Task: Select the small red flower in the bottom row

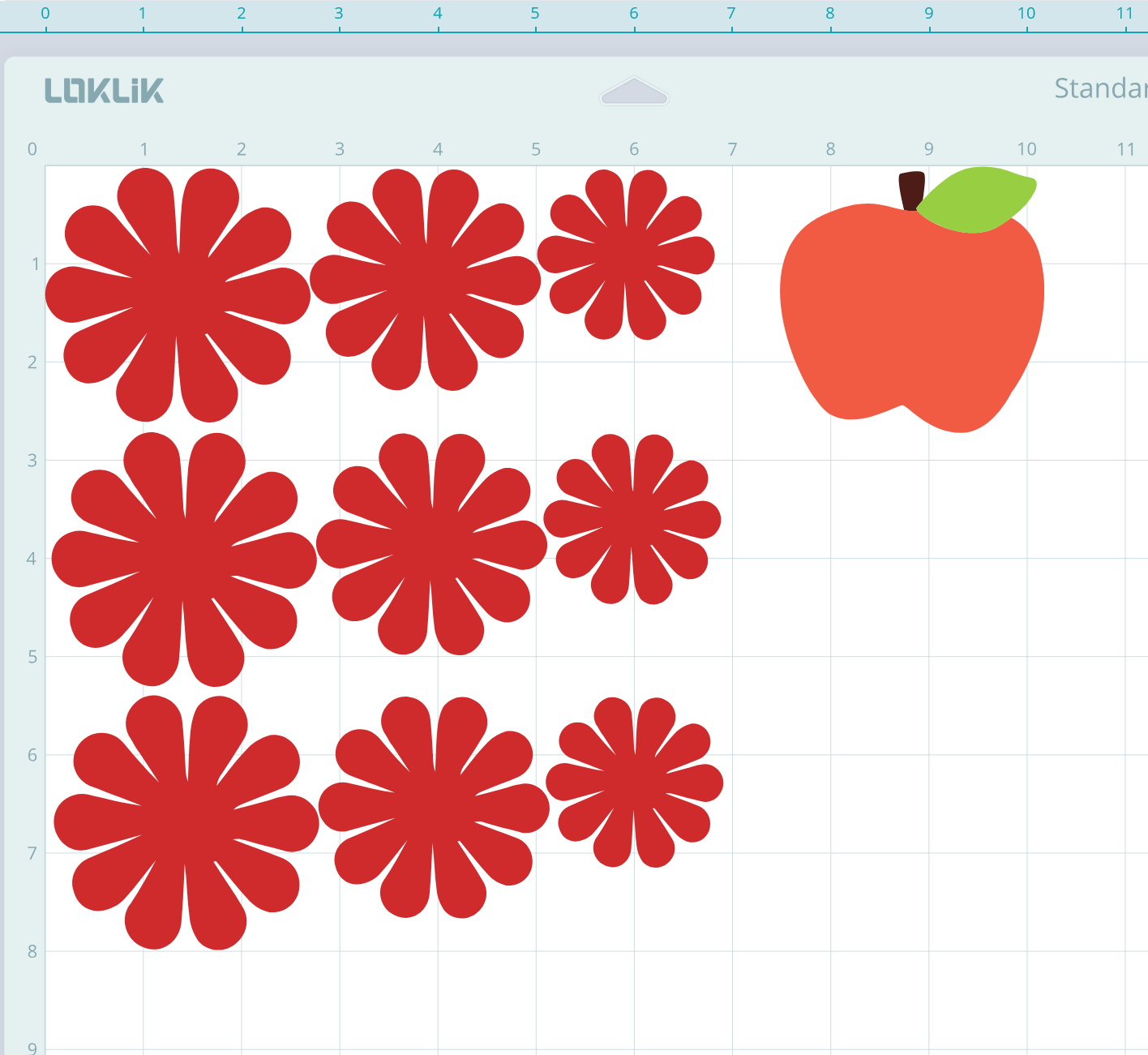Action: (634, 783)
